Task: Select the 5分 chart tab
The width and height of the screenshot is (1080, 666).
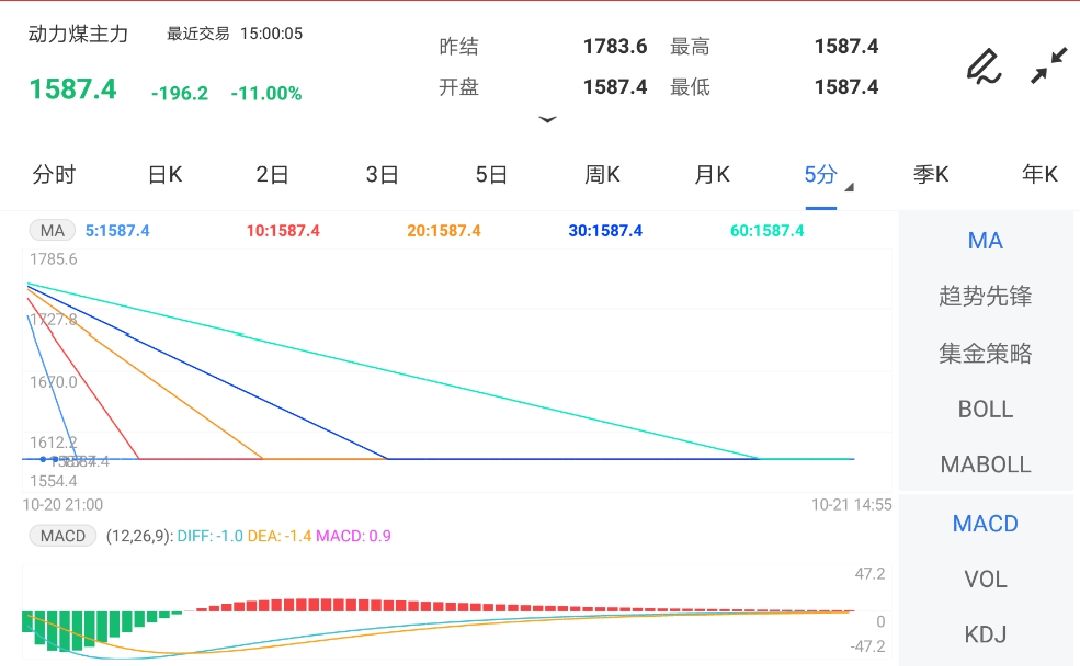Action: (x=821, y=175)
